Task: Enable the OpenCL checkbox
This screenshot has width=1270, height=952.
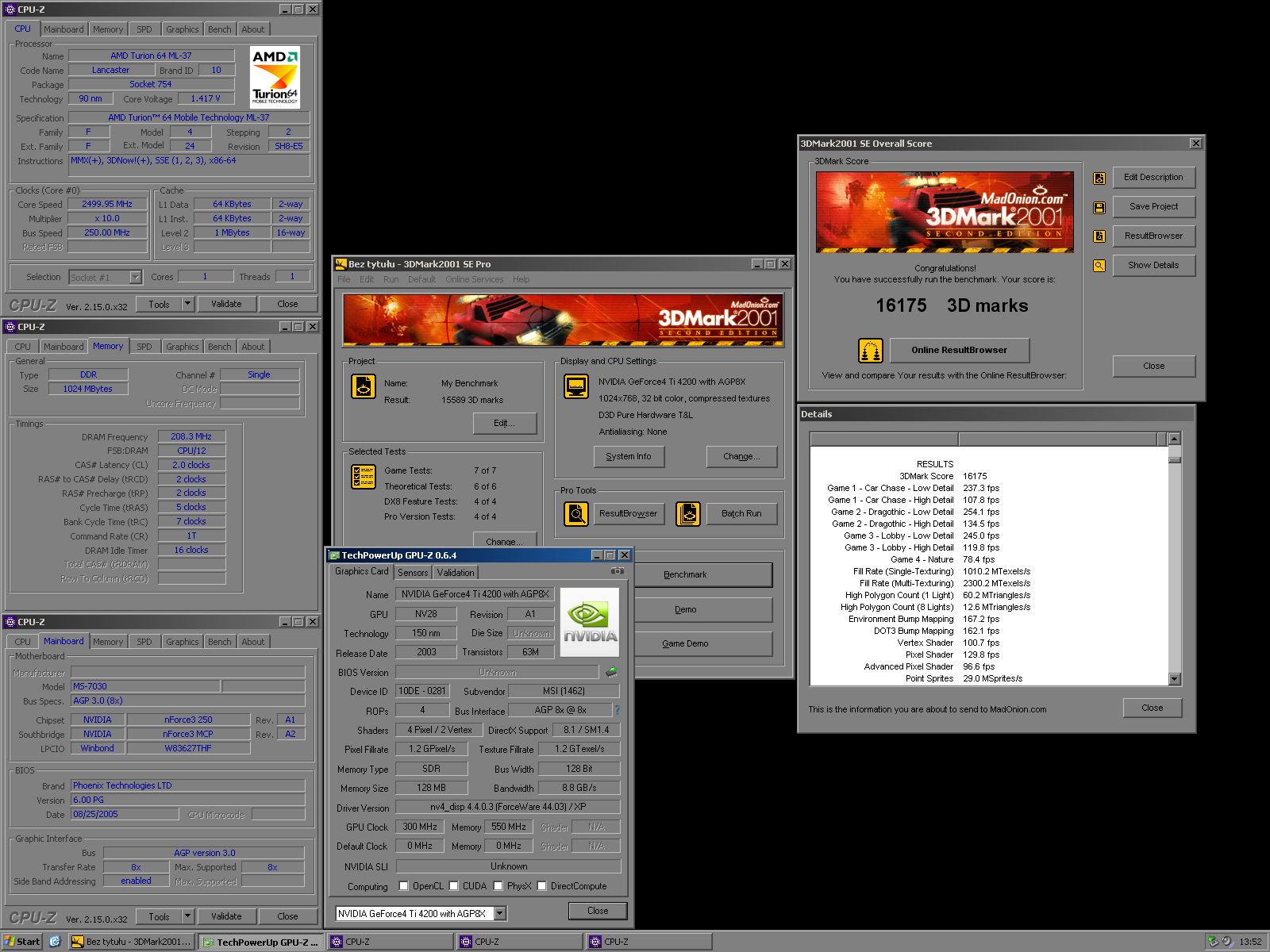Action: pyautogui.click(x=404, y=886)
